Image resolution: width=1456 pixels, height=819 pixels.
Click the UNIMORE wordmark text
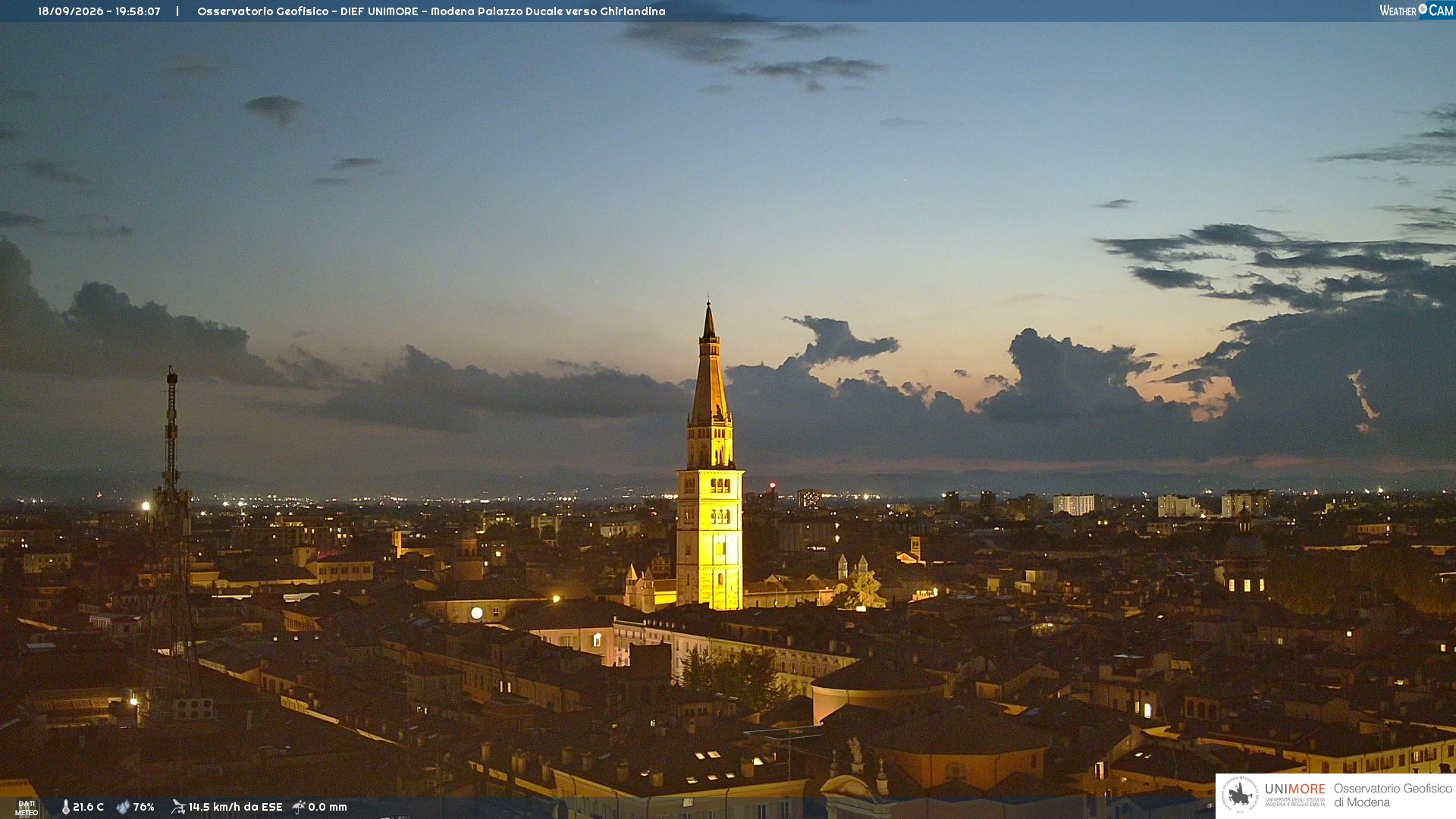1295,789
